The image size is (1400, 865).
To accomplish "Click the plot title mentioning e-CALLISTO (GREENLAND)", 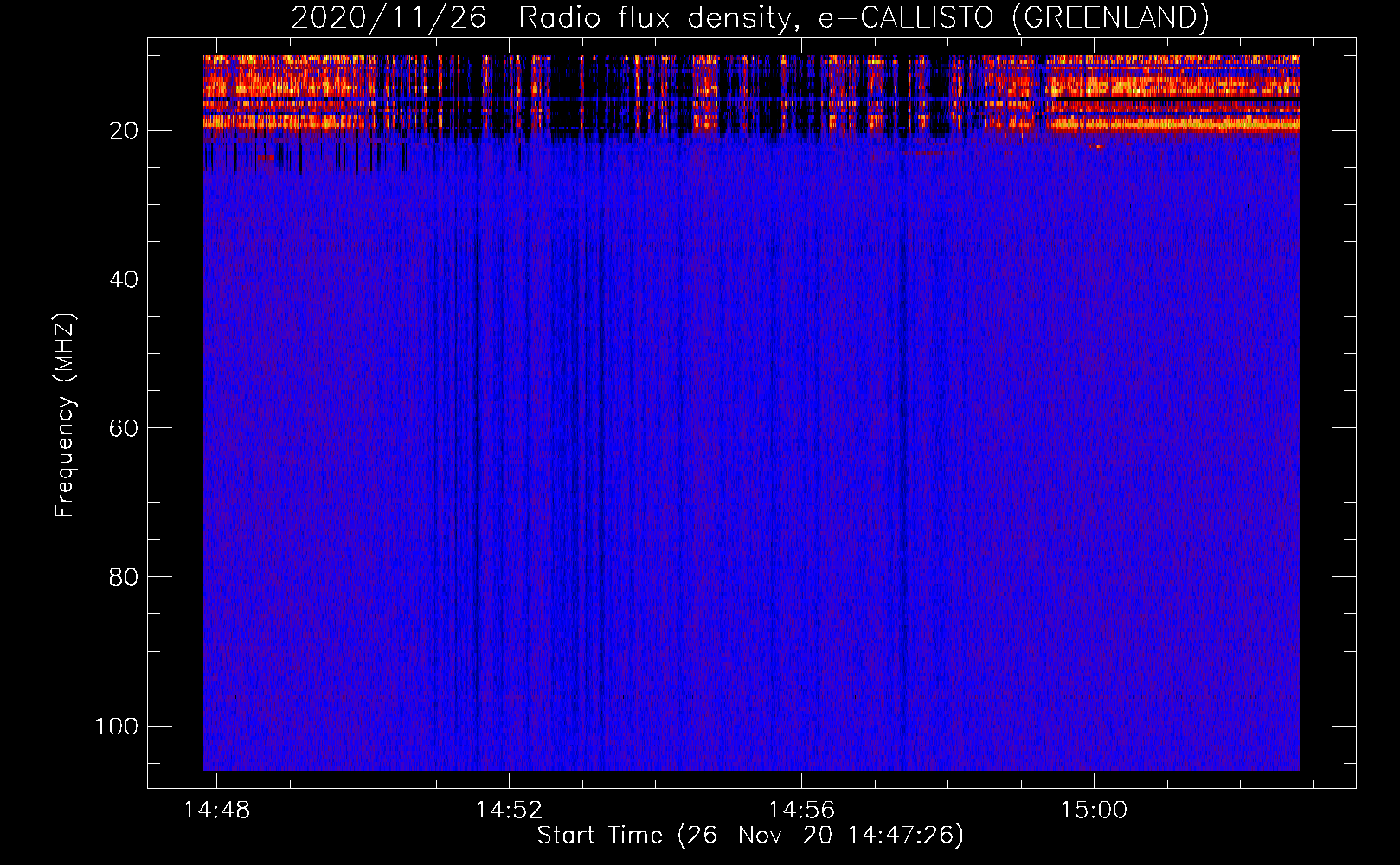I will click(x=749, y=17).
